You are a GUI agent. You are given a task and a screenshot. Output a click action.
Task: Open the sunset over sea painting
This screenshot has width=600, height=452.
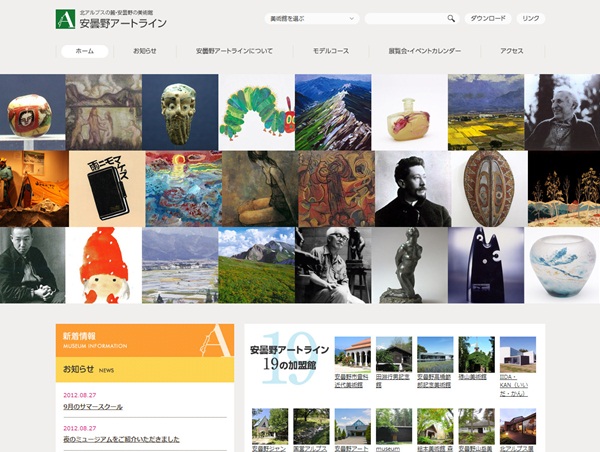[x=184, y=189]
